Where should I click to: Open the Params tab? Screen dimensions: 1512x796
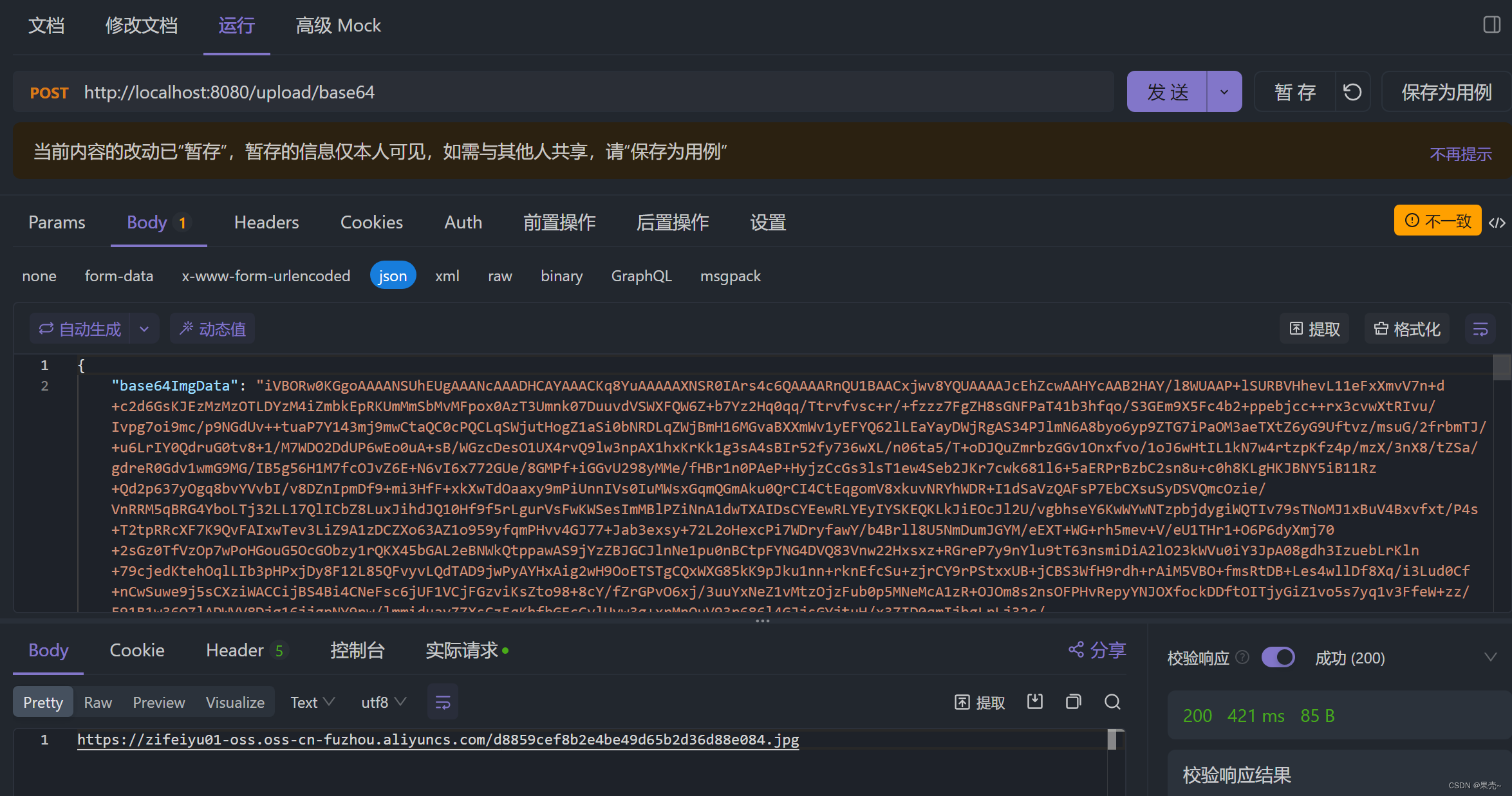(x=57, y=223)
